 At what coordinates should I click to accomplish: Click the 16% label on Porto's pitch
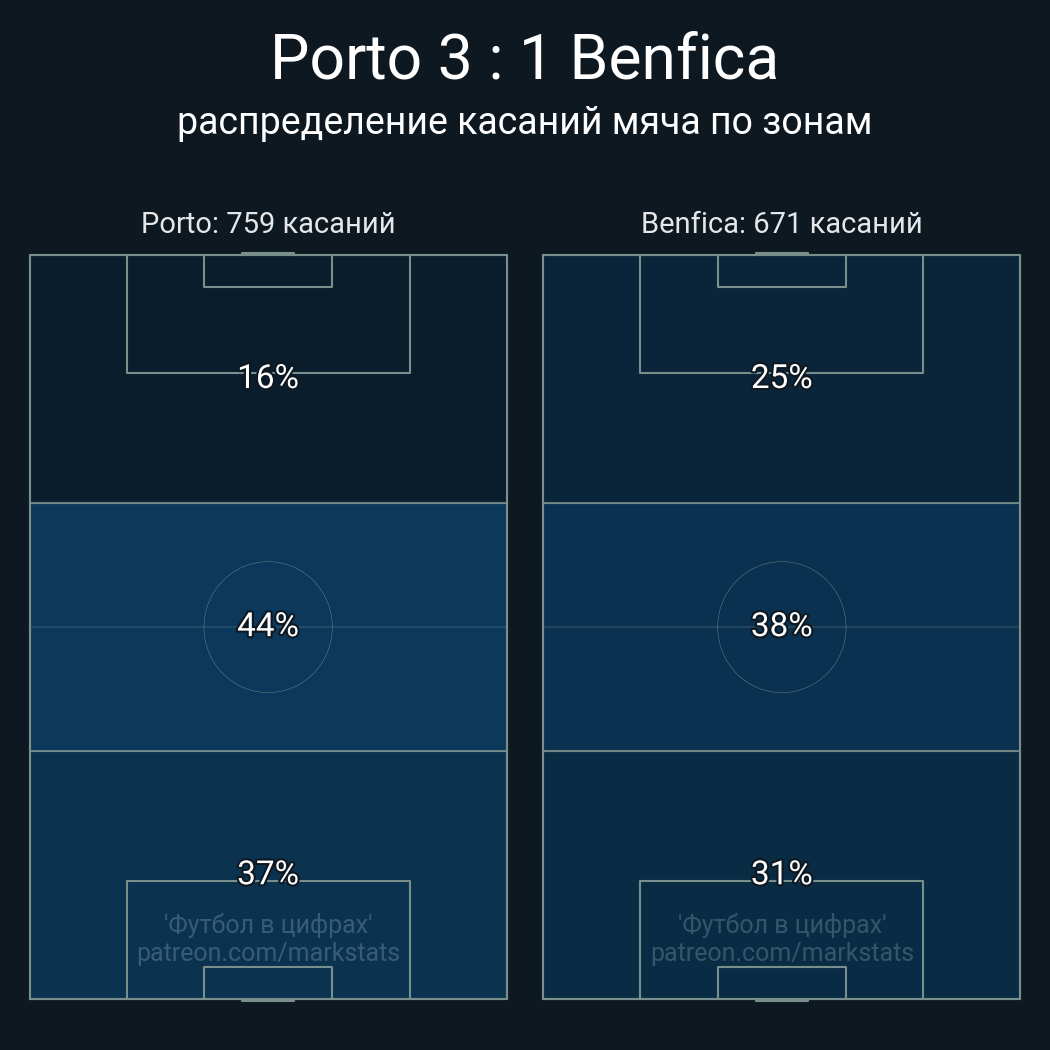[268, 377]
